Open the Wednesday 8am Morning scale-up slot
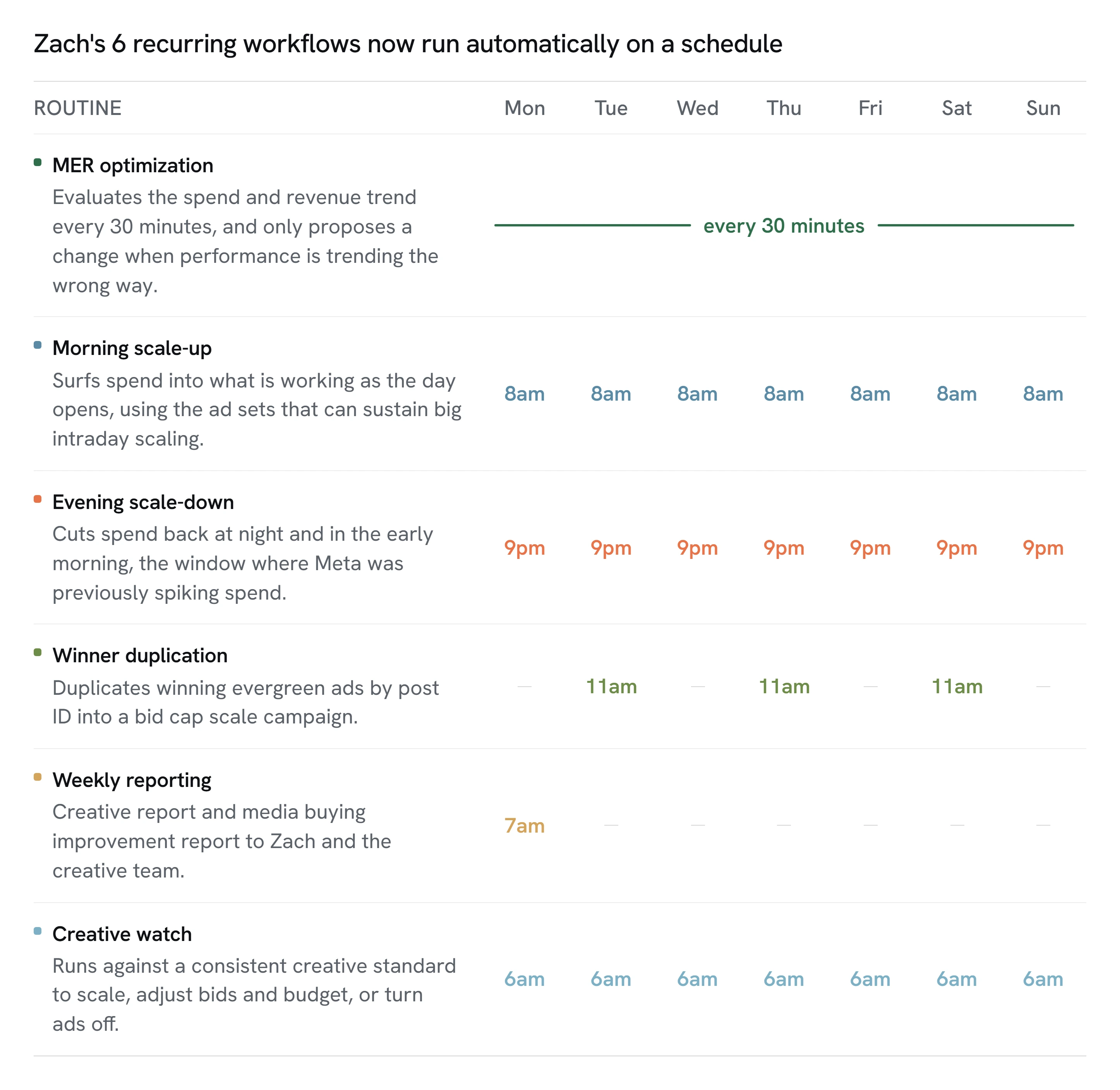This screenshot has width=1120, height=1090. (x=697, y=394)
